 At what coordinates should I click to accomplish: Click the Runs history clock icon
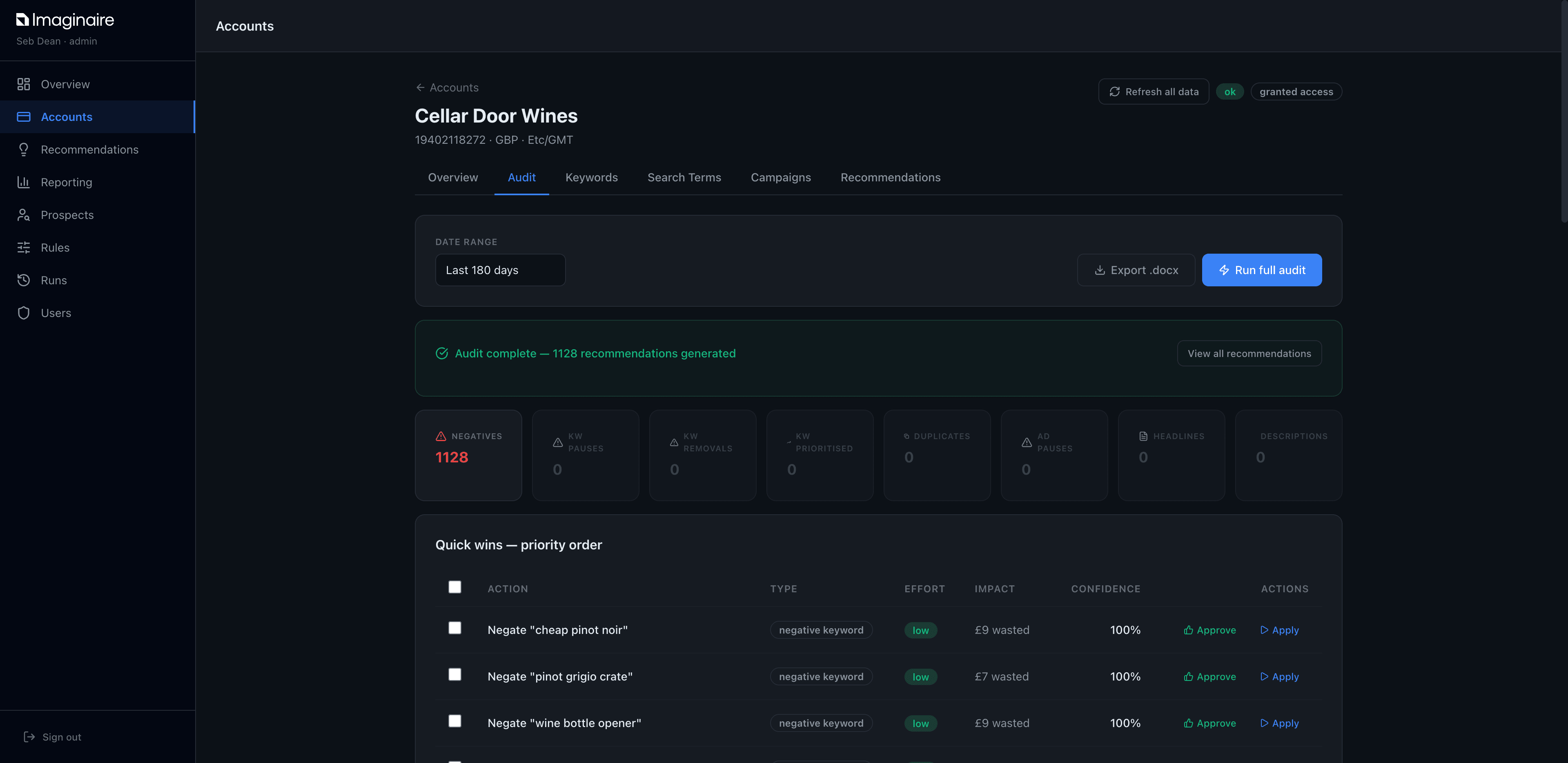pyautogui.click(x=24, y=280)
